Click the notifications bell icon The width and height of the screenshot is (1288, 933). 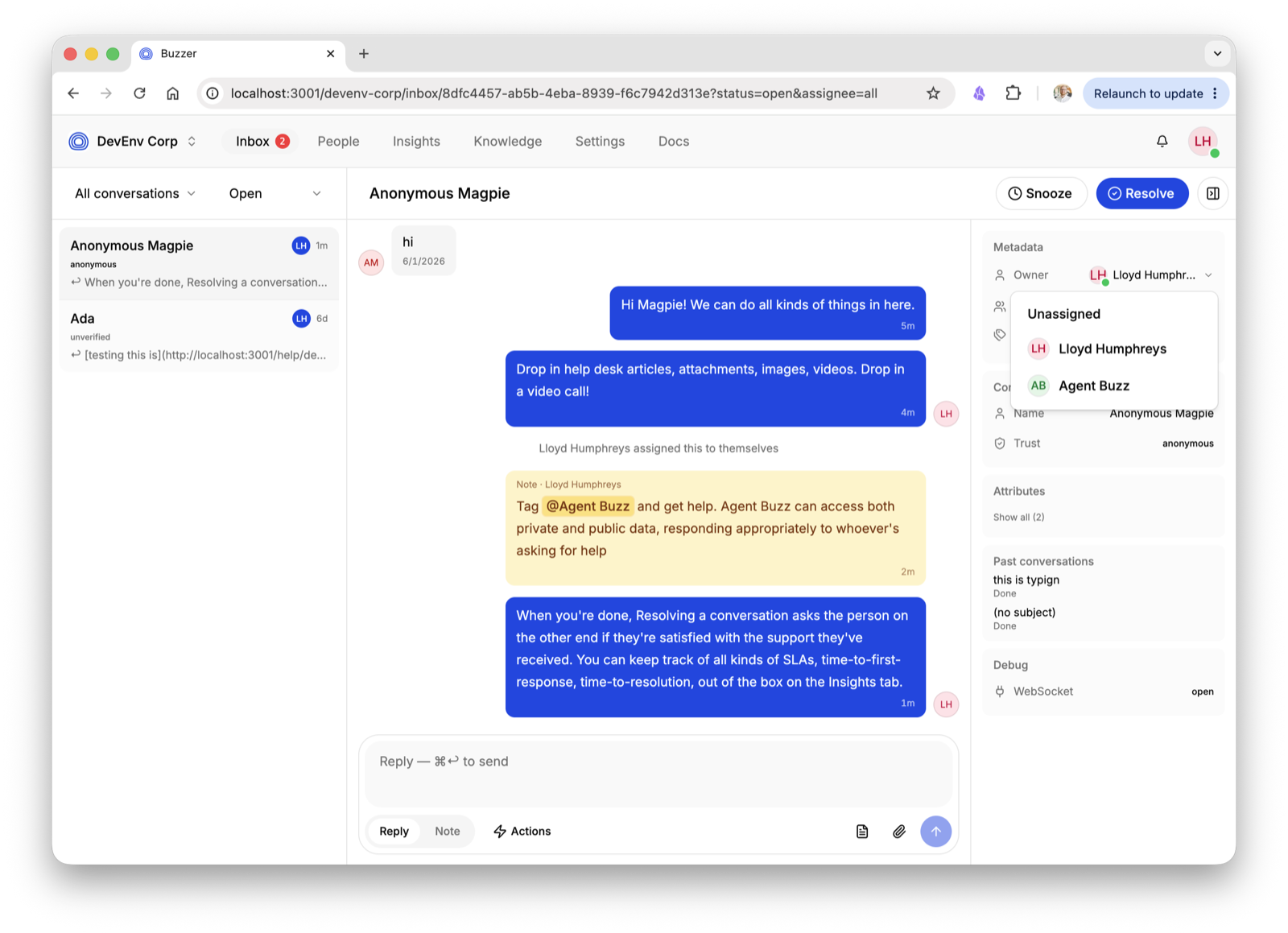click(x=1162, y=141)
